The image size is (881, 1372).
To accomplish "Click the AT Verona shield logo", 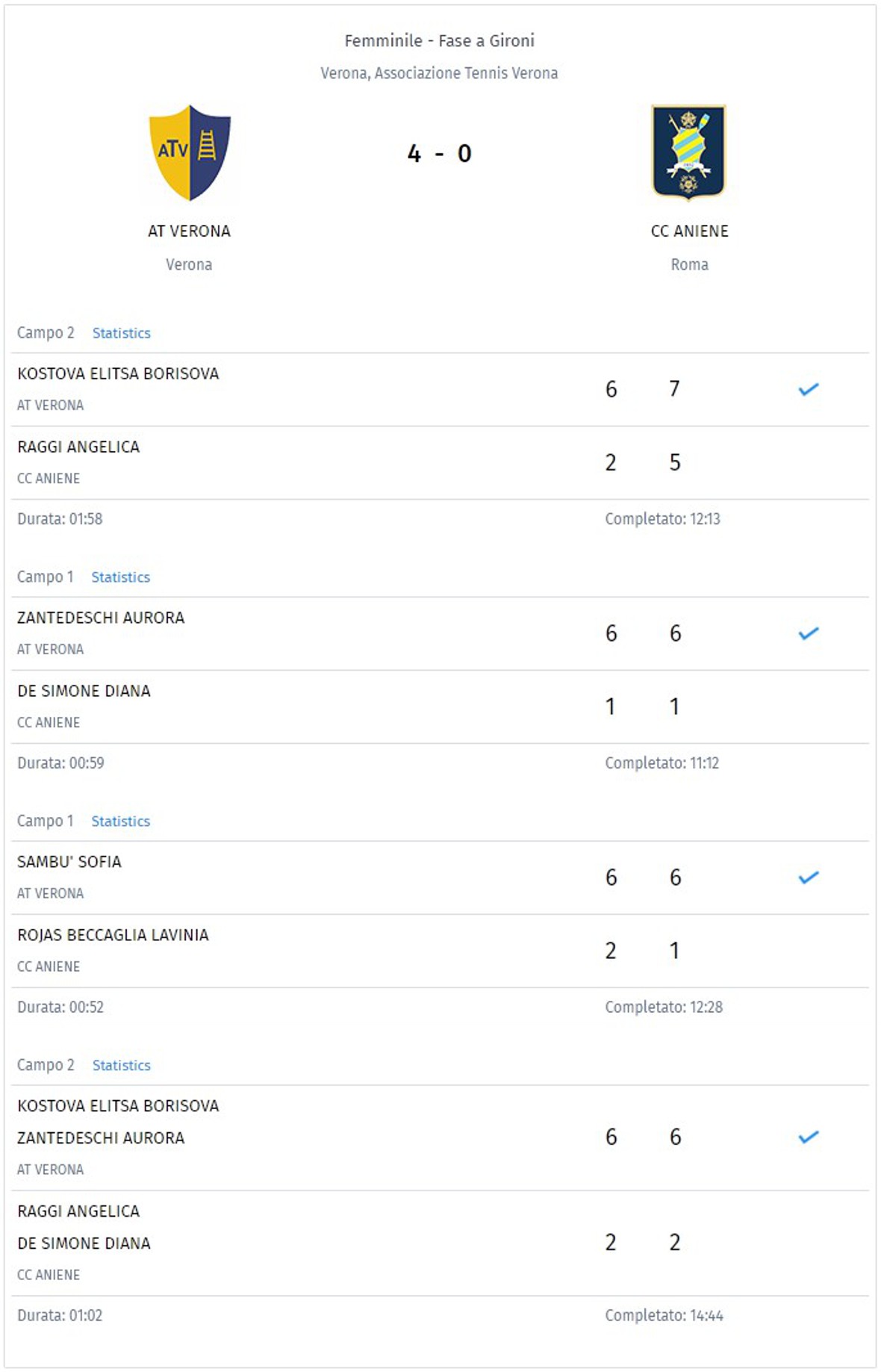I will 190,153.
